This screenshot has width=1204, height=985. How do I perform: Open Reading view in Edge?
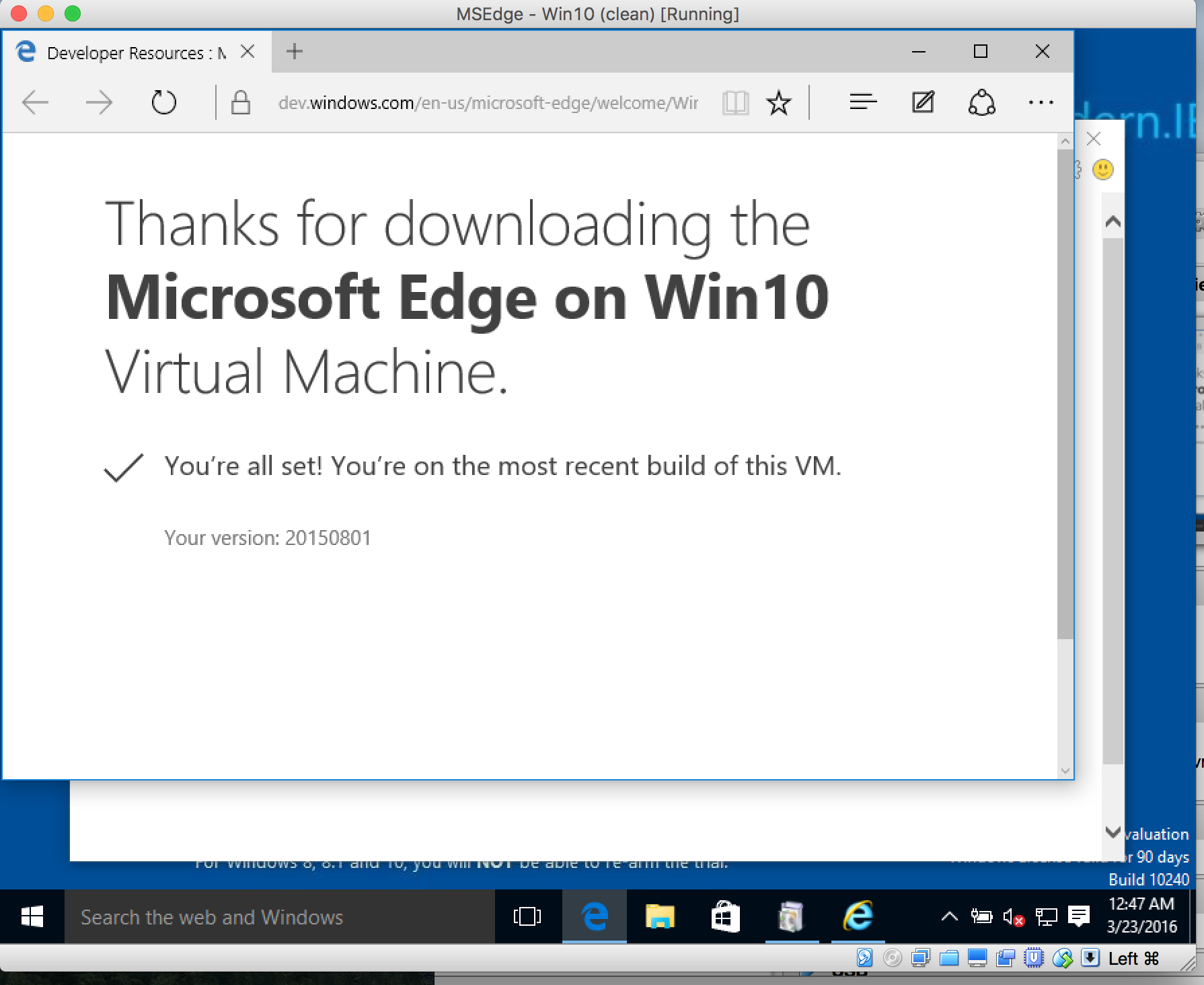tap(735, 103)
